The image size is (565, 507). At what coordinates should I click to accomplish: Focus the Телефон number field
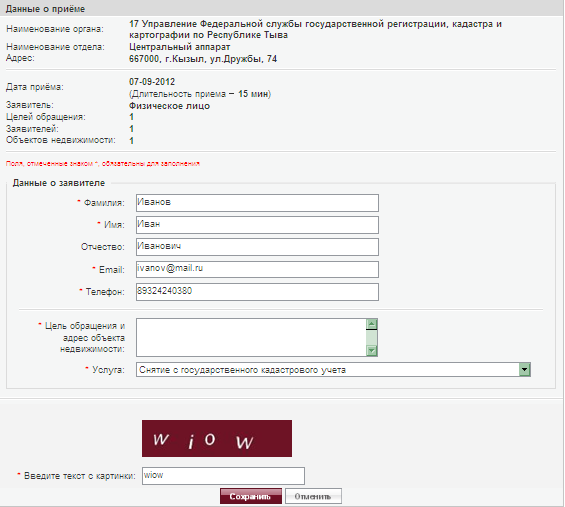click(257, 292)
